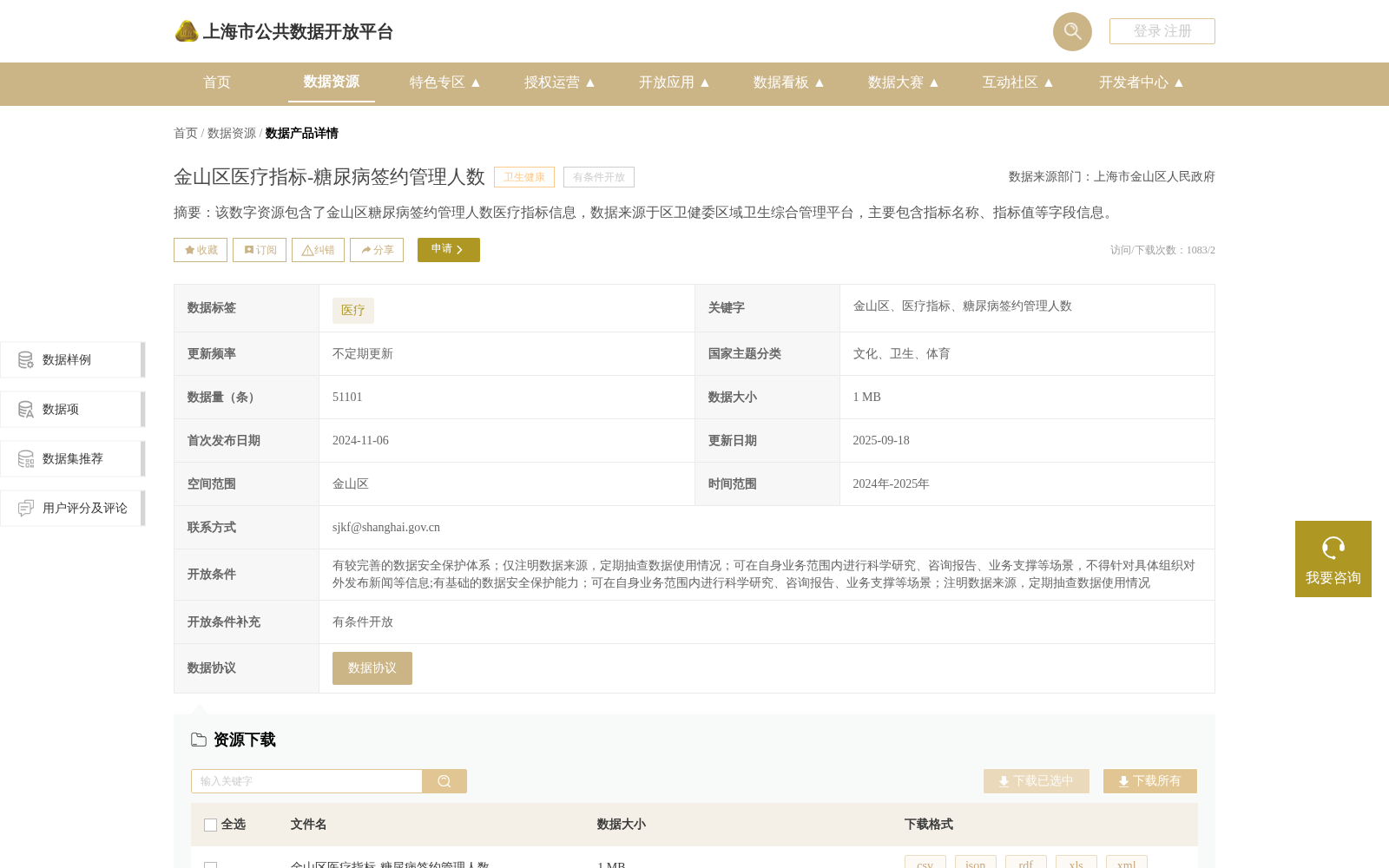Click the 下载所有 button
The height and width of the screenshot is (868, 1389).
1150,781
